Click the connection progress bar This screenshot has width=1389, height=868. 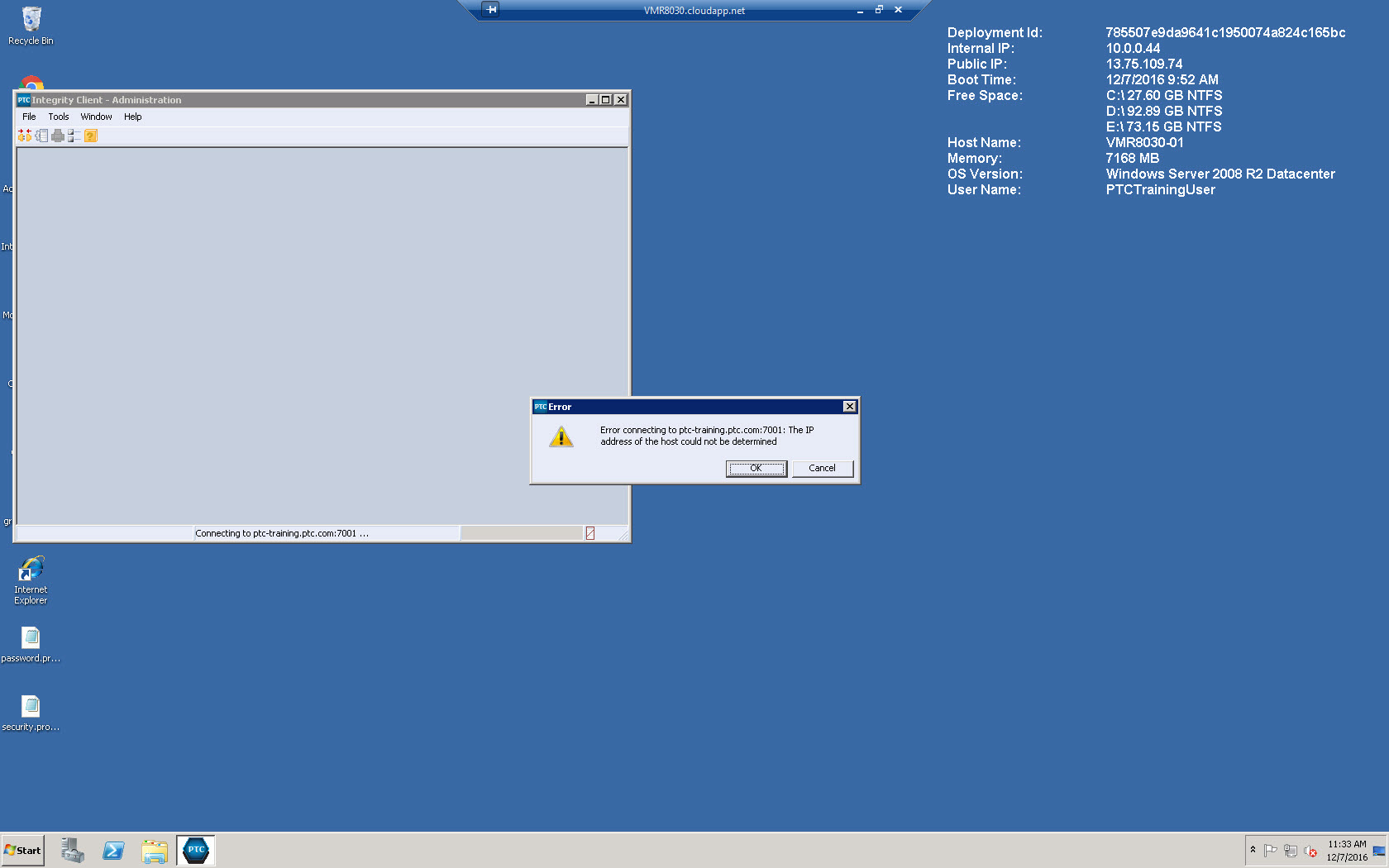[521, 533]
